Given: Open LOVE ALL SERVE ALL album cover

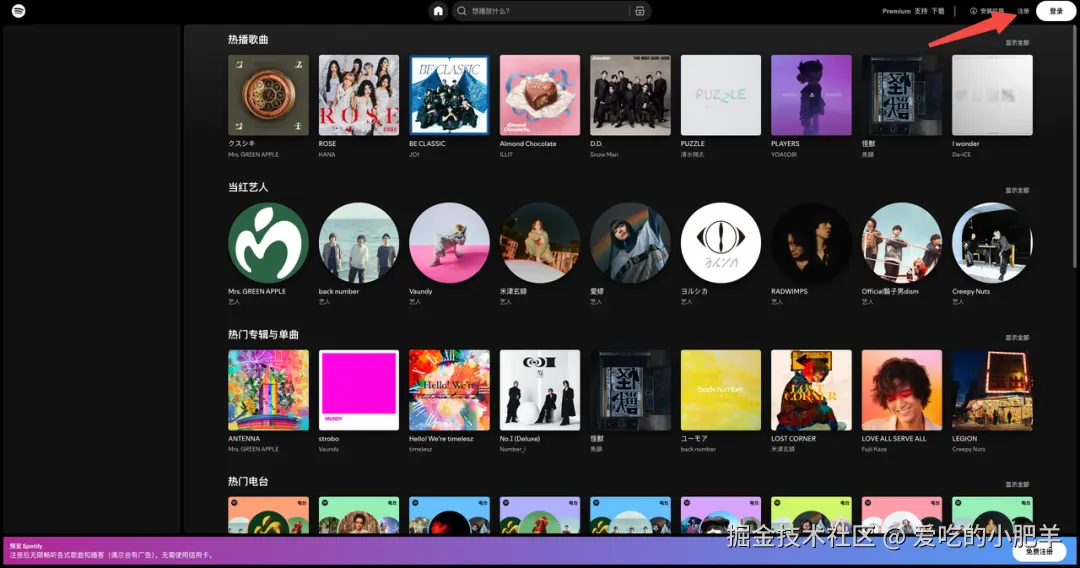Looking at the screenshot, I should point(902,390).
